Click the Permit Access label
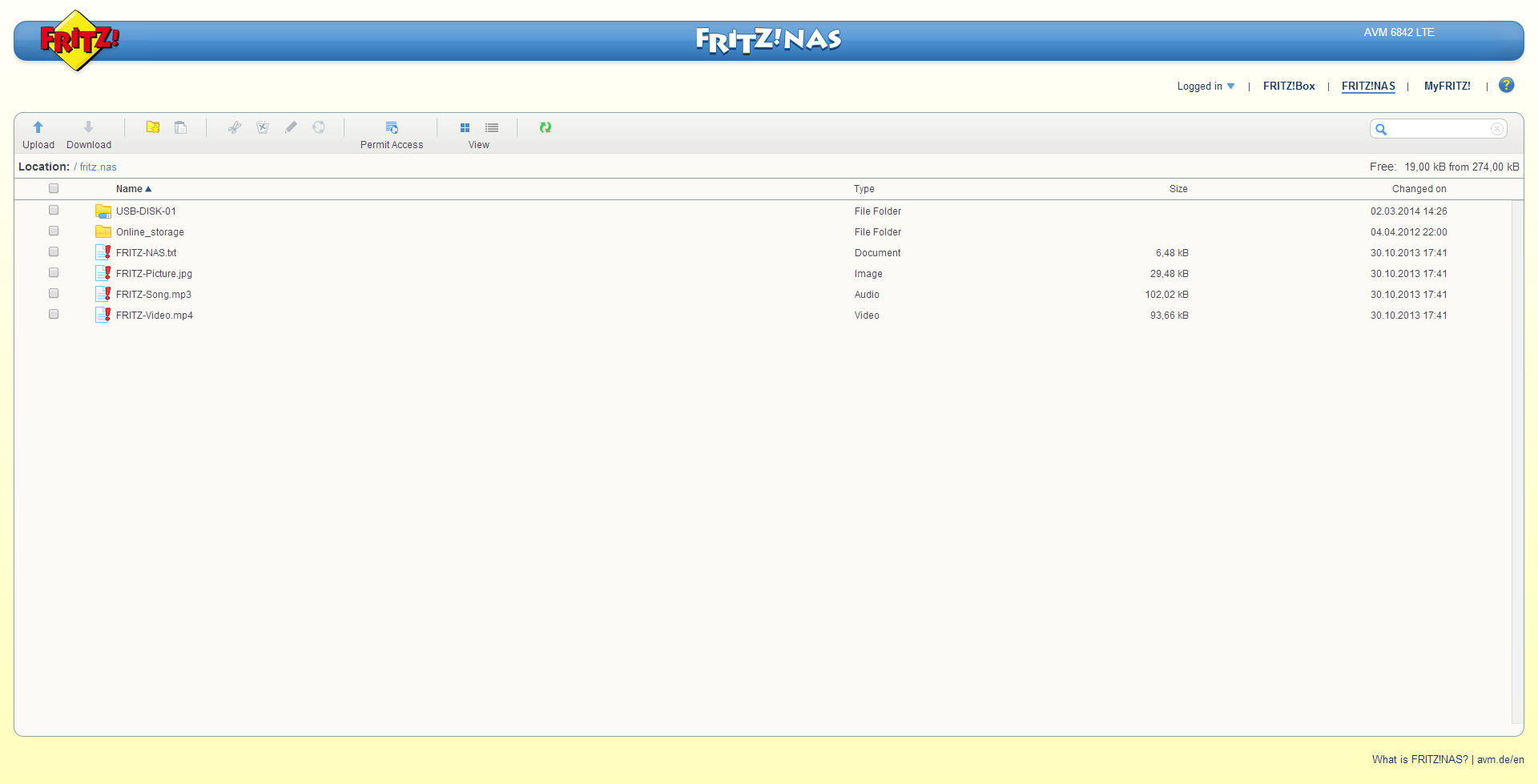This screenshot has width=1538, height=784. click(392, 145)
